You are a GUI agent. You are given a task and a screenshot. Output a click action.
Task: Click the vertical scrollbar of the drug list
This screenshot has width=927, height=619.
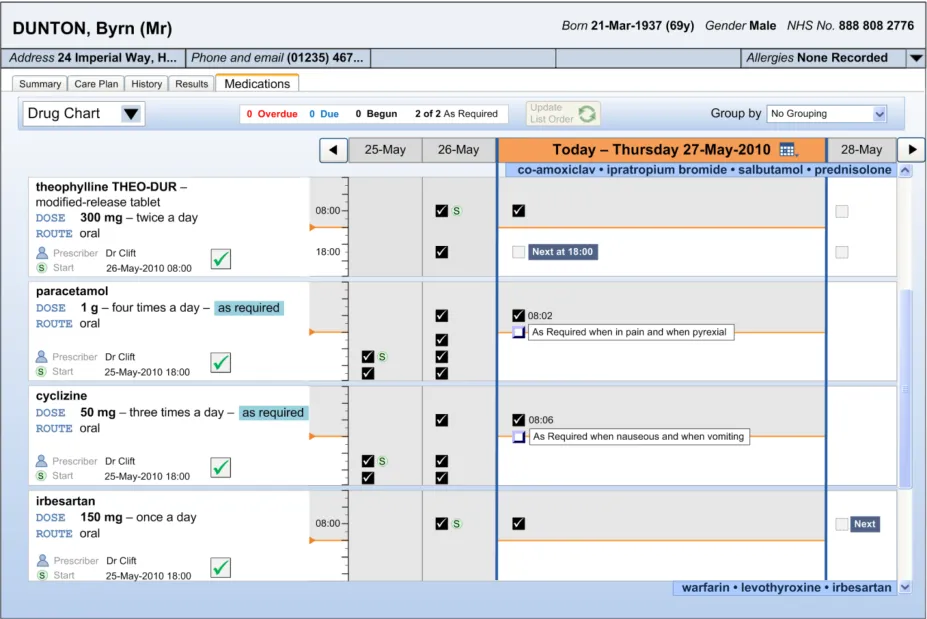pos(906,388)
